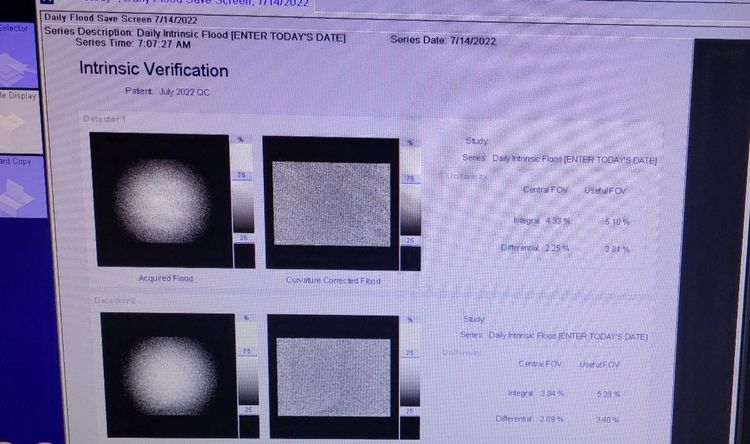Click the Series Date 7/14/2022 label
The width and height of the screenshot is (750, 444).
[441, 40]
